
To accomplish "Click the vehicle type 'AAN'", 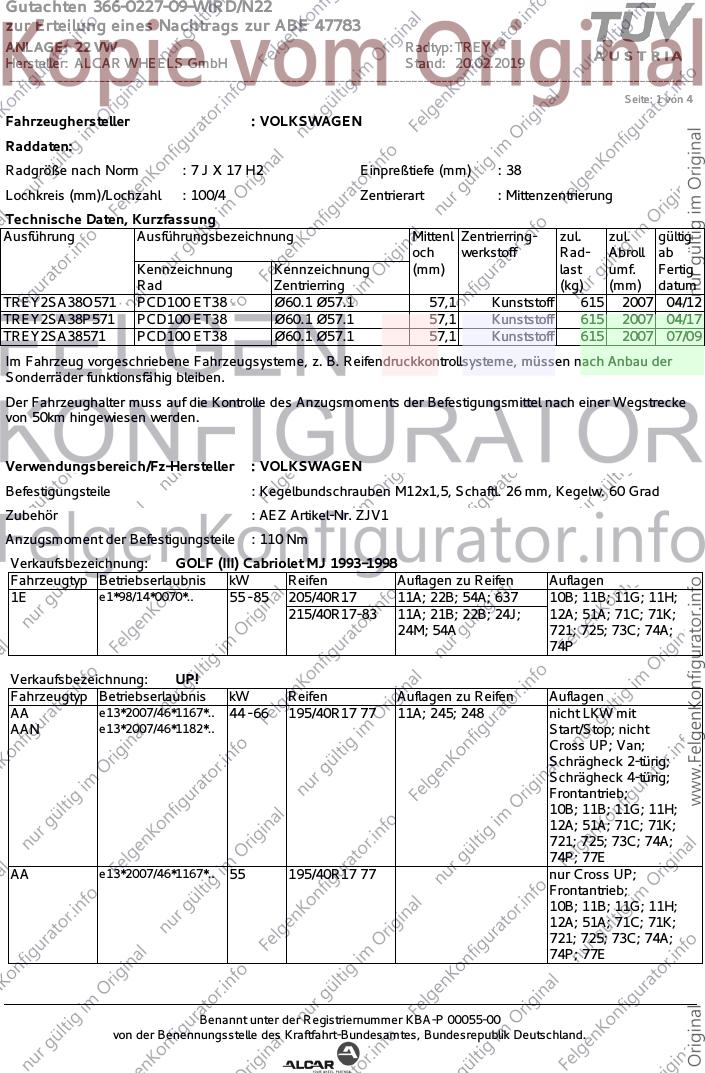I will pos(25,729).
